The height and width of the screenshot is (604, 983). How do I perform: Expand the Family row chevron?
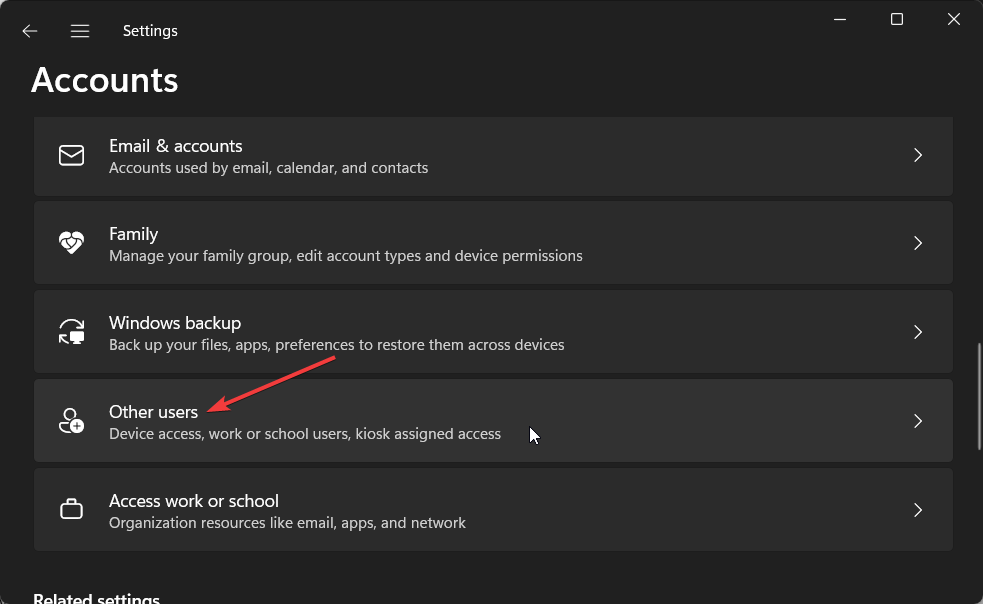(x=918, y=243)
